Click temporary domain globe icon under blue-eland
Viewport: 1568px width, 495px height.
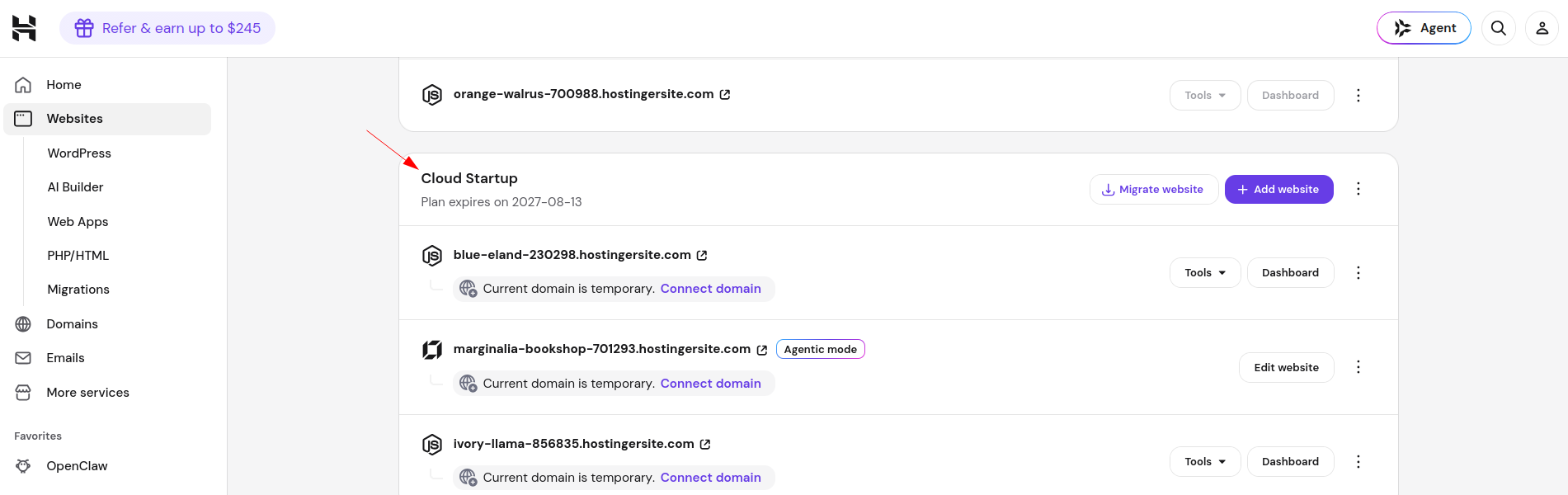tap(469, 289)
